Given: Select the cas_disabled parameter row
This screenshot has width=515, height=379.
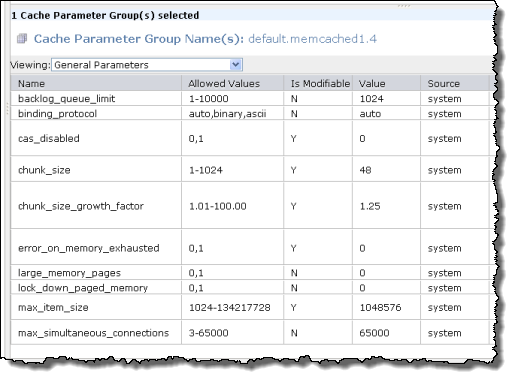Looking at the screenshot, I should [x=250, y=138].
